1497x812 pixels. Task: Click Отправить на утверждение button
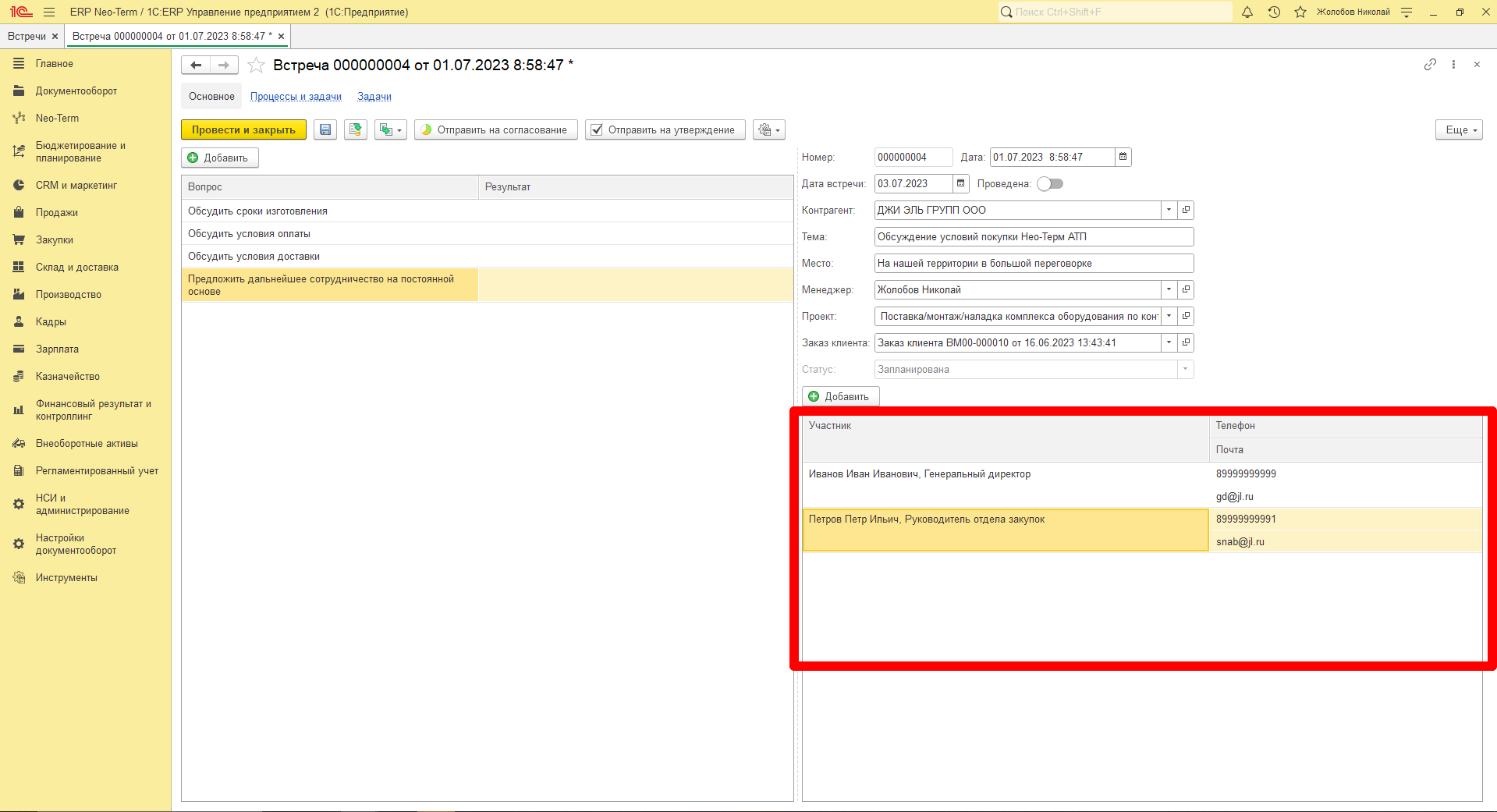coord(665,129)
